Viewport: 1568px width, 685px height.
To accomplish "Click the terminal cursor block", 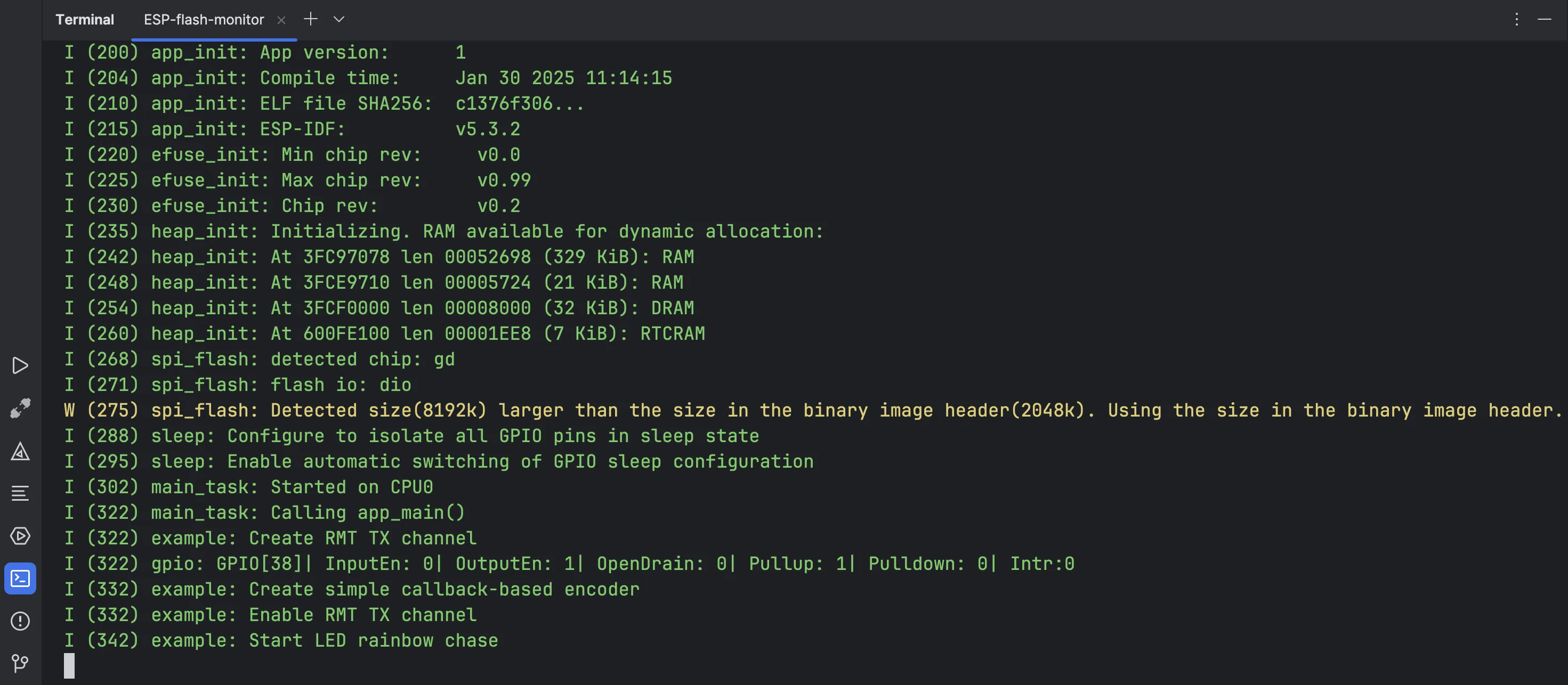I will [x=69, y=665].
